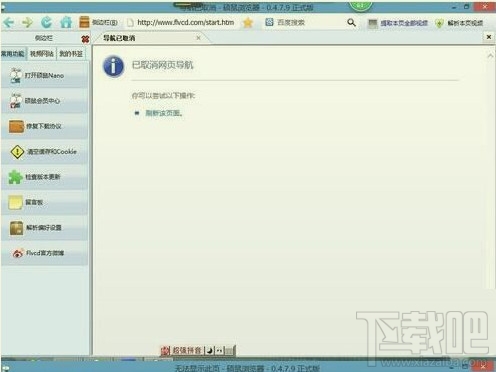Click the 百度搜索 search box
Screen dimensions: 496x372
[305, 22]
